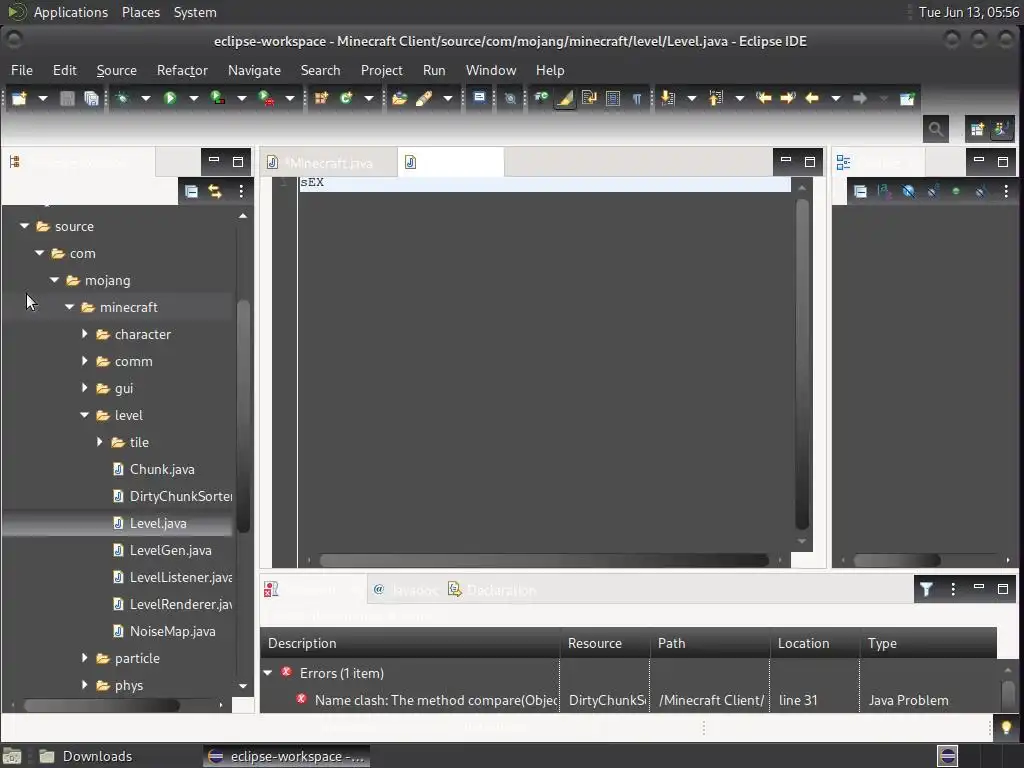The width and height of the screenshot is (1024, 768).
Task: Open the New wizard dropdown arrow
Action: (x=42, y=98)
